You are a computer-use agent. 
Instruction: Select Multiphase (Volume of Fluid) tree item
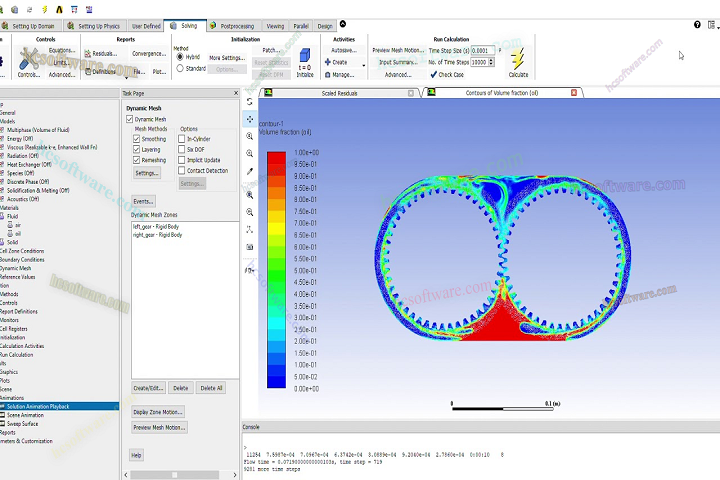click(38, 130)
